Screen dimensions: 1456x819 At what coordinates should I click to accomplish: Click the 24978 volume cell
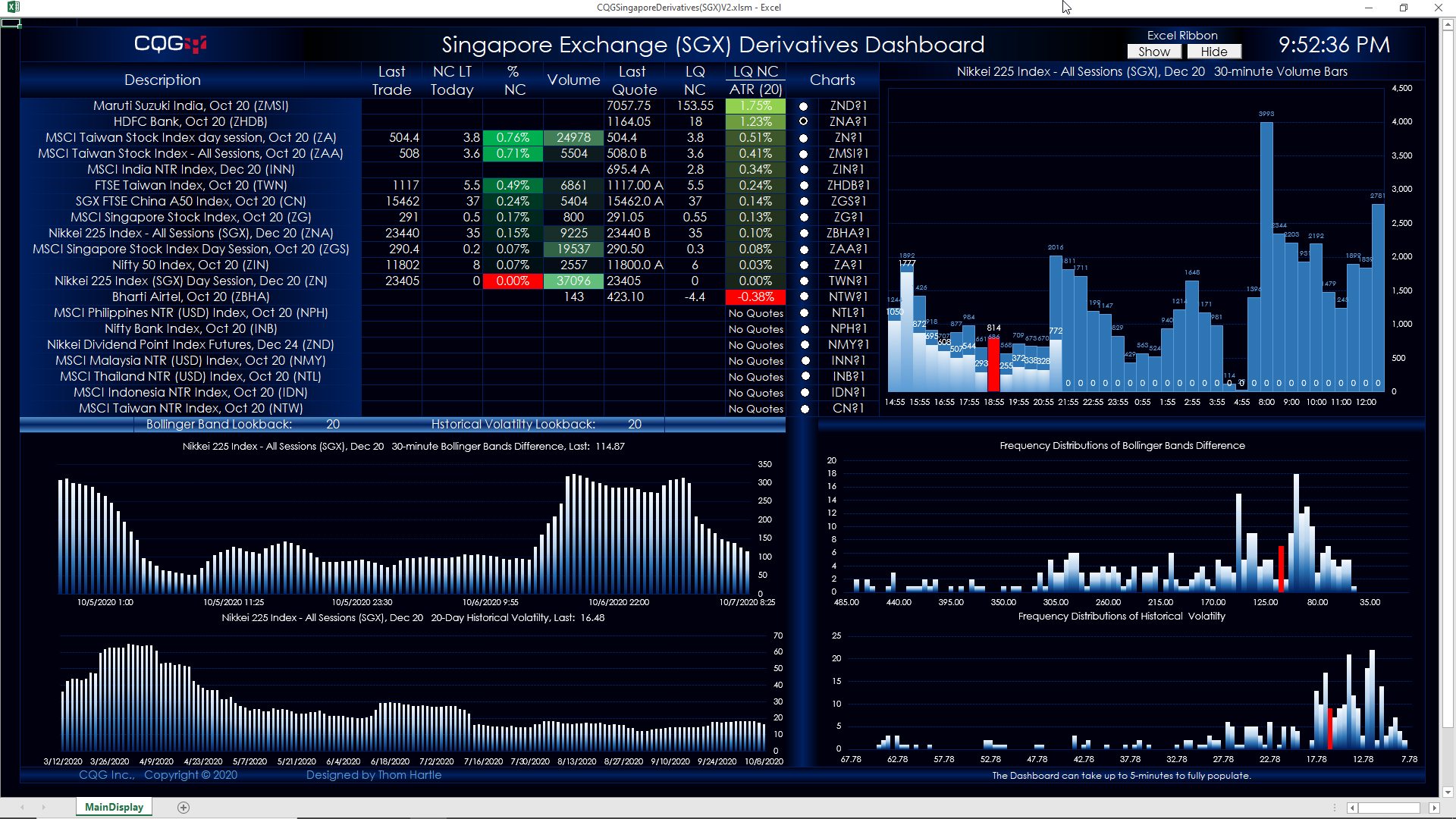573,138
